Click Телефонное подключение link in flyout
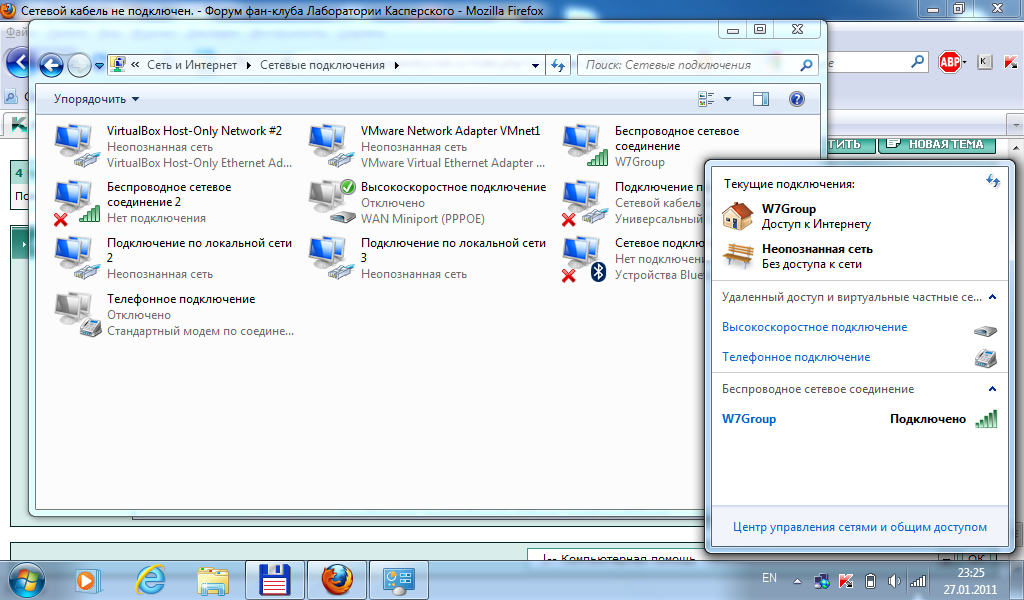This screenshot has height=600, width=1024. [x=796, y=357]
